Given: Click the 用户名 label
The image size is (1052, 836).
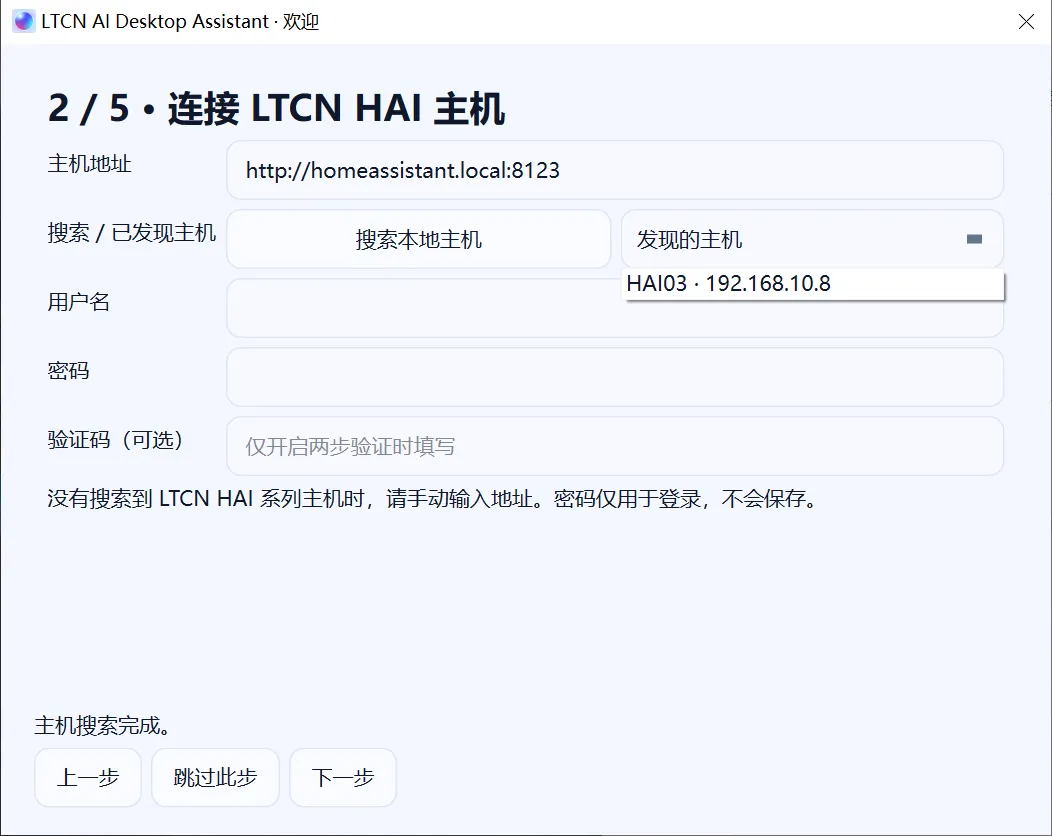Looking at the screenshot, I should click(78, 302).
